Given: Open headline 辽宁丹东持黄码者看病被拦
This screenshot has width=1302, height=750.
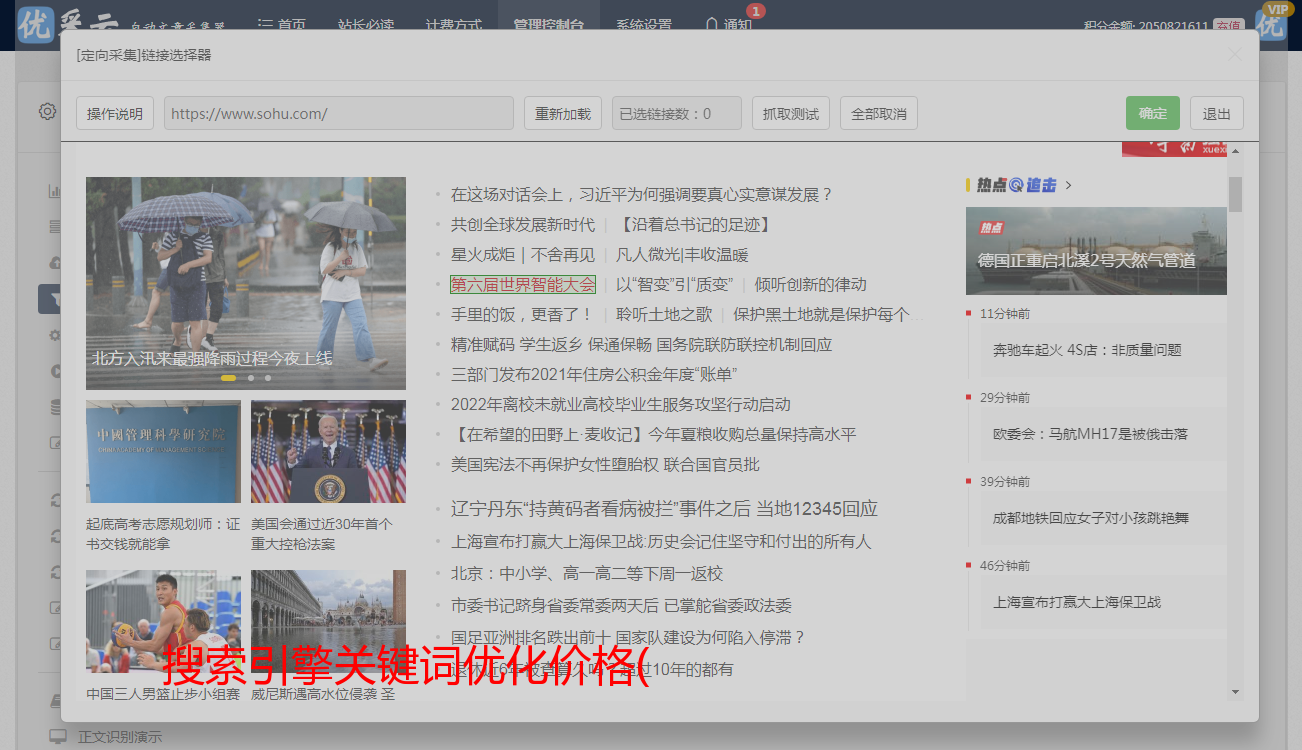Looking at the screenshot, I should click(x=664, y=508).
